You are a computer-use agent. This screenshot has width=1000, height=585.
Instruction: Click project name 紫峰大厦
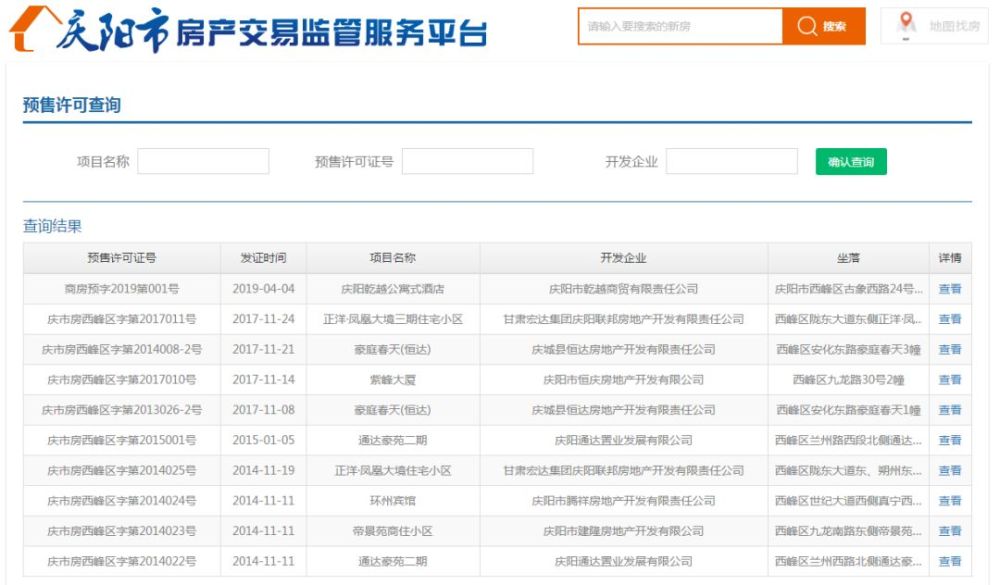coord(393,380)
